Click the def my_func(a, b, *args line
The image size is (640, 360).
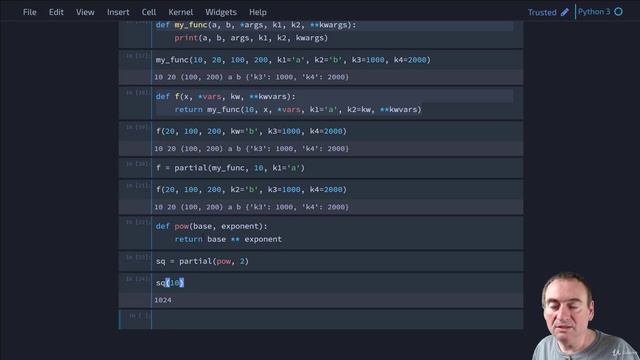click(256, 25)
